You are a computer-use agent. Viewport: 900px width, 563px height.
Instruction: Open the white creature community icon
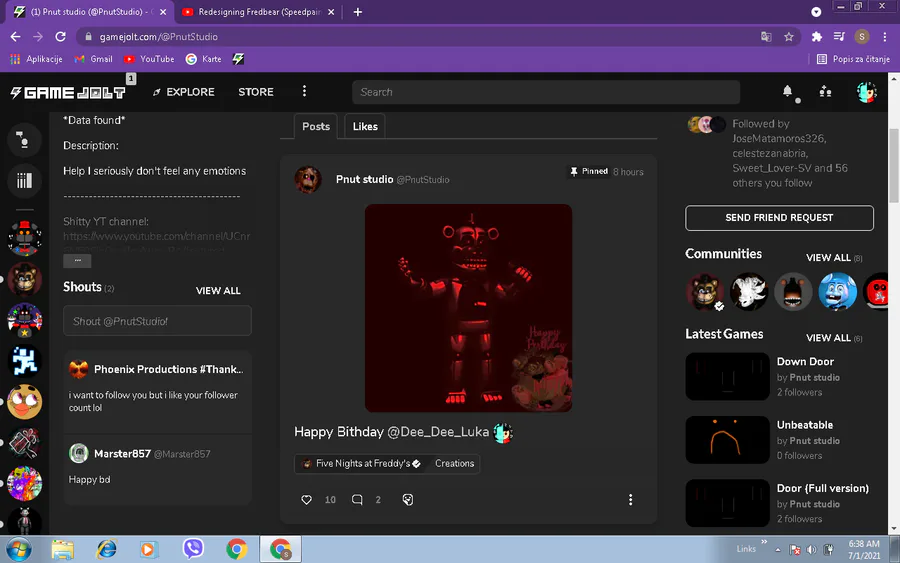click(749, 292)
